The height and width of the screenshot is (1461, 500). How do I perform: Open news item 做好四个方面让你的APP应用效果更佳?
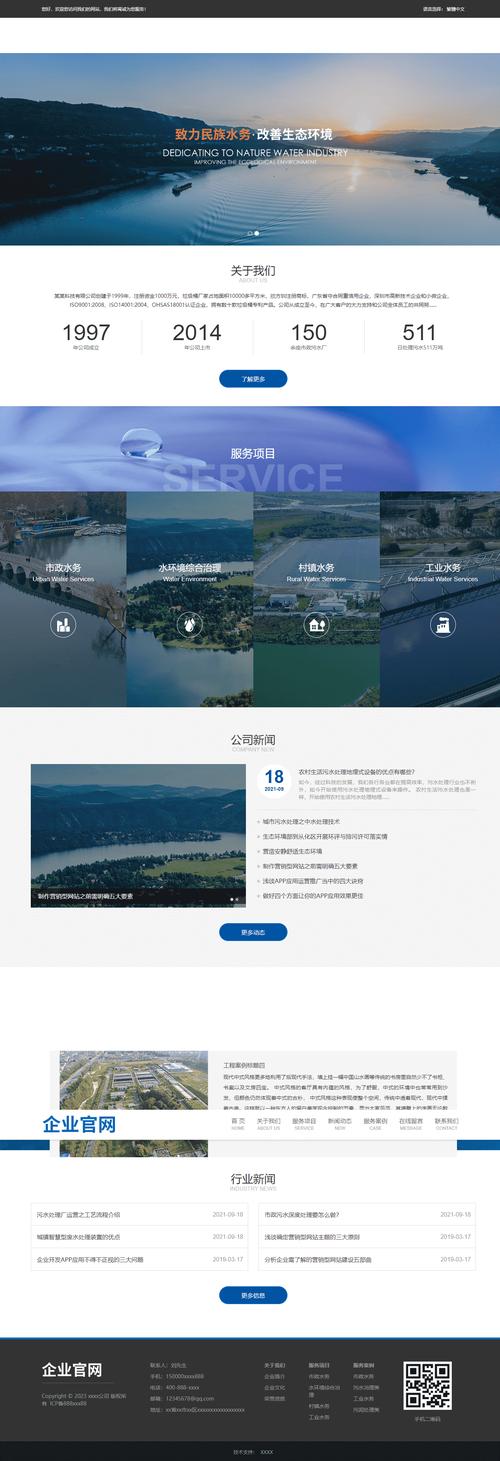(x=313, y=895)
